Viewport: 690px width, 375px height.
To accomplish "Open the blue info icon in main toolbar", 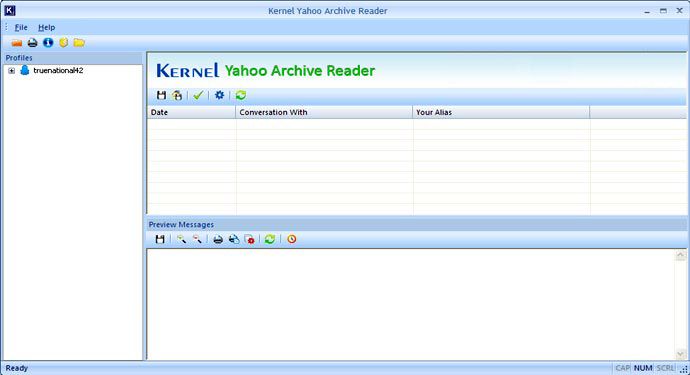I will click(48, 43).
